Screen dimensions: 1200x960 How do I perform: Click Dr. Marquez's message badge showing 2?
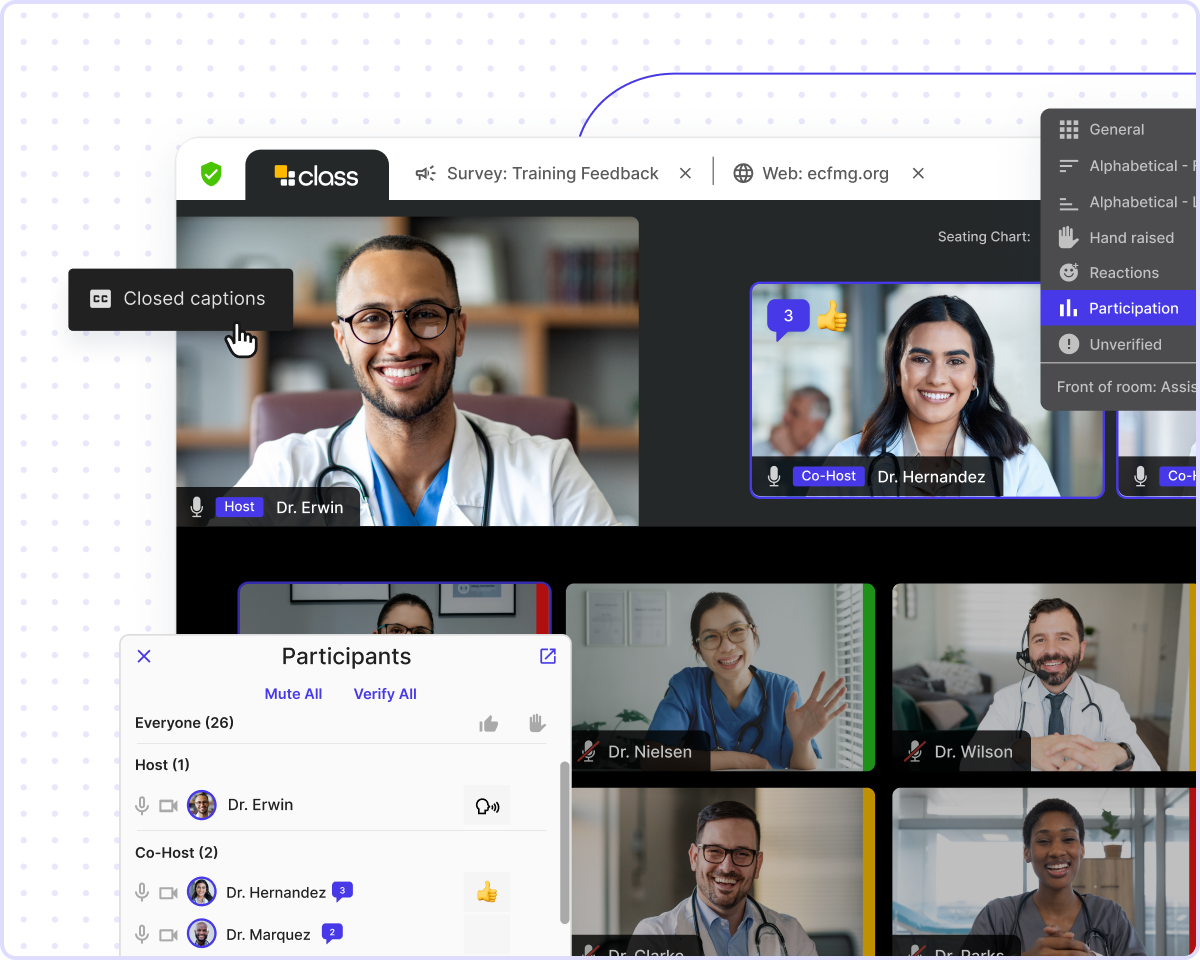pyautogui.click(x=332, y=933)
